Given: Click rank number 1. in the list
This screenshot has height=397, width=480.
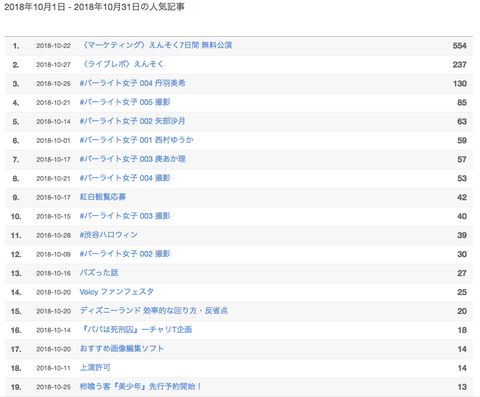Looking at the screenshot, I should click(x=16, y=46).
